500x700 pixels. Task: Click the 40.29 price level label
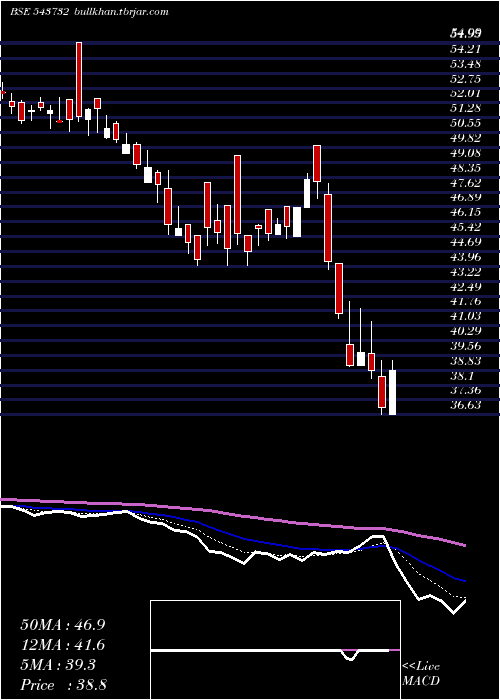tap(466, 331)
